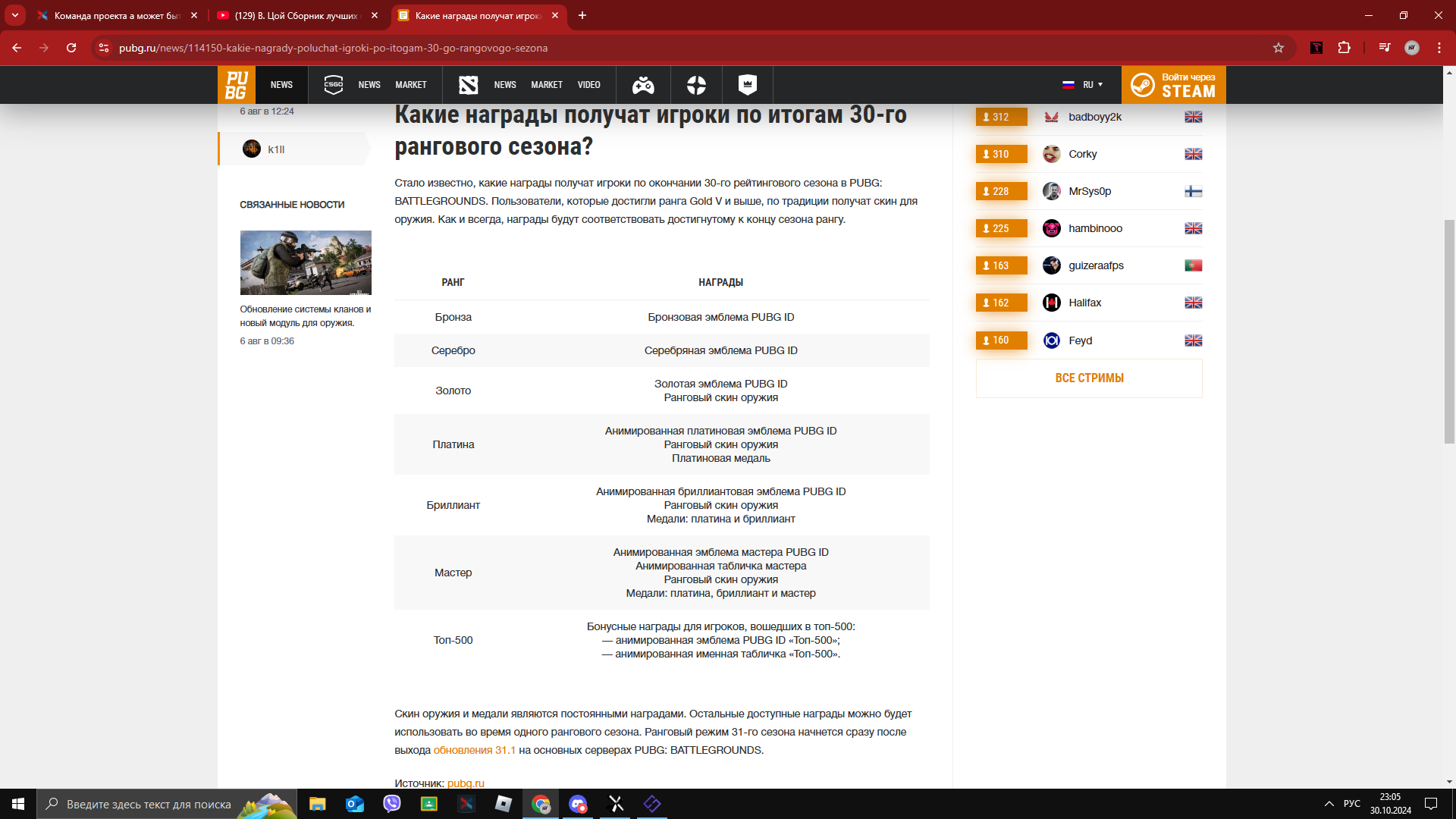Open Dota 2 VIDEO menu item
Image resolution: width=1456 pixels, height=819 pixels.
pos(589,85)
